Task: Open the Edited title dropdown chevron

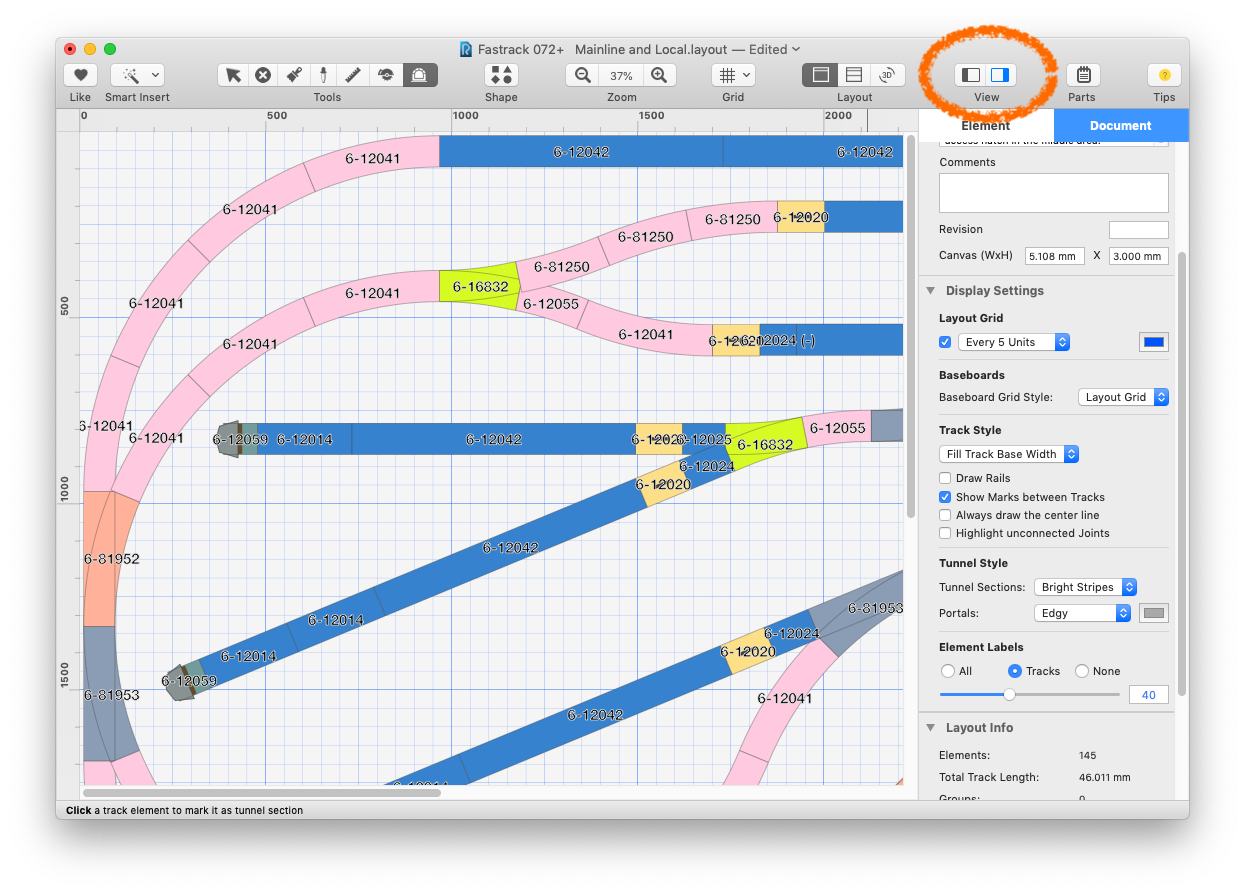Action: [796, 49]
